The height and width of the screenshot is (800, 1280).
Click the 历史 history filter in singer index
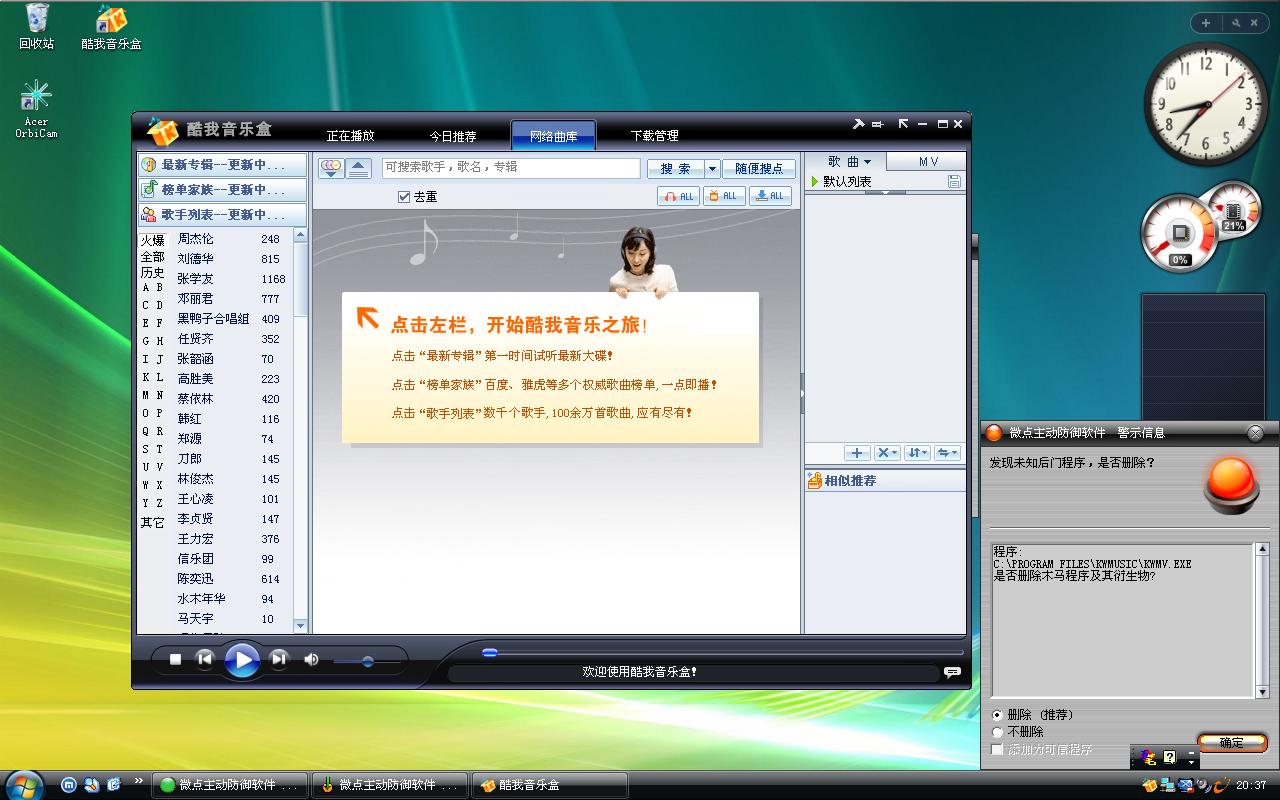[152, 273]
